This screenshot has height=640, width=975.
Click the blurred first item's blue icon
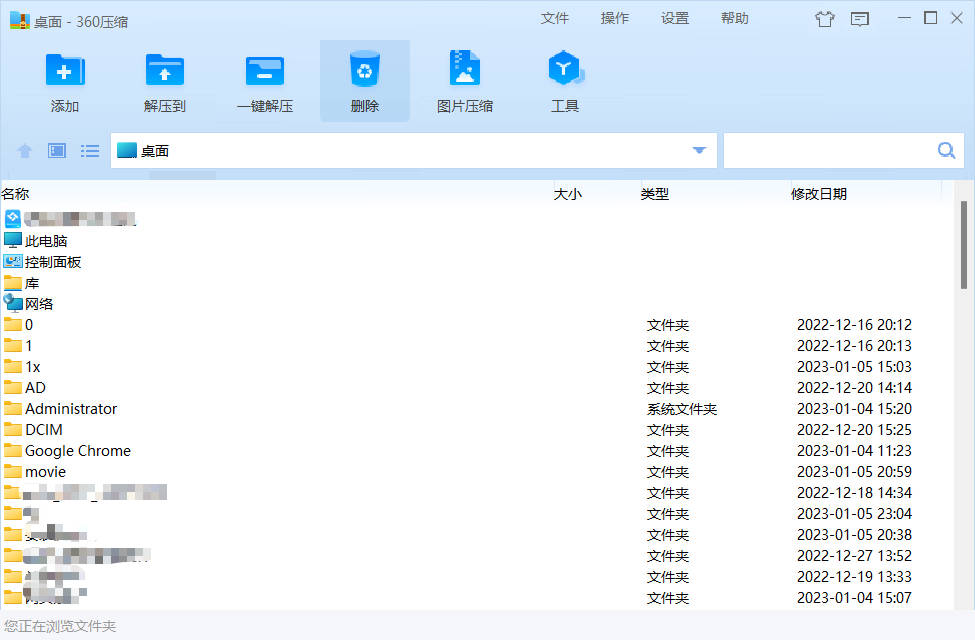click(x=13, y=218)
